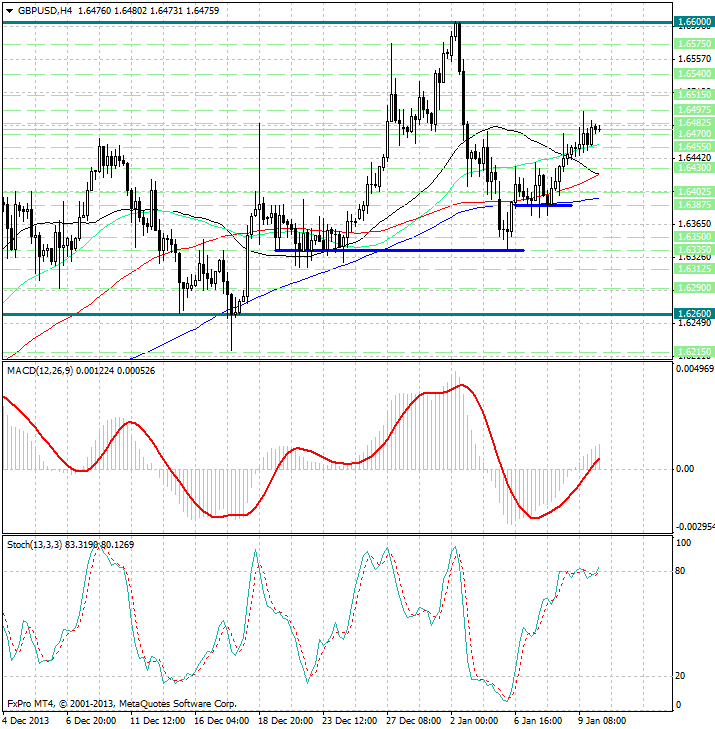Click the 1.65750 green price label
This screenshot has height=729, width=715.
[x=693, y=44]
